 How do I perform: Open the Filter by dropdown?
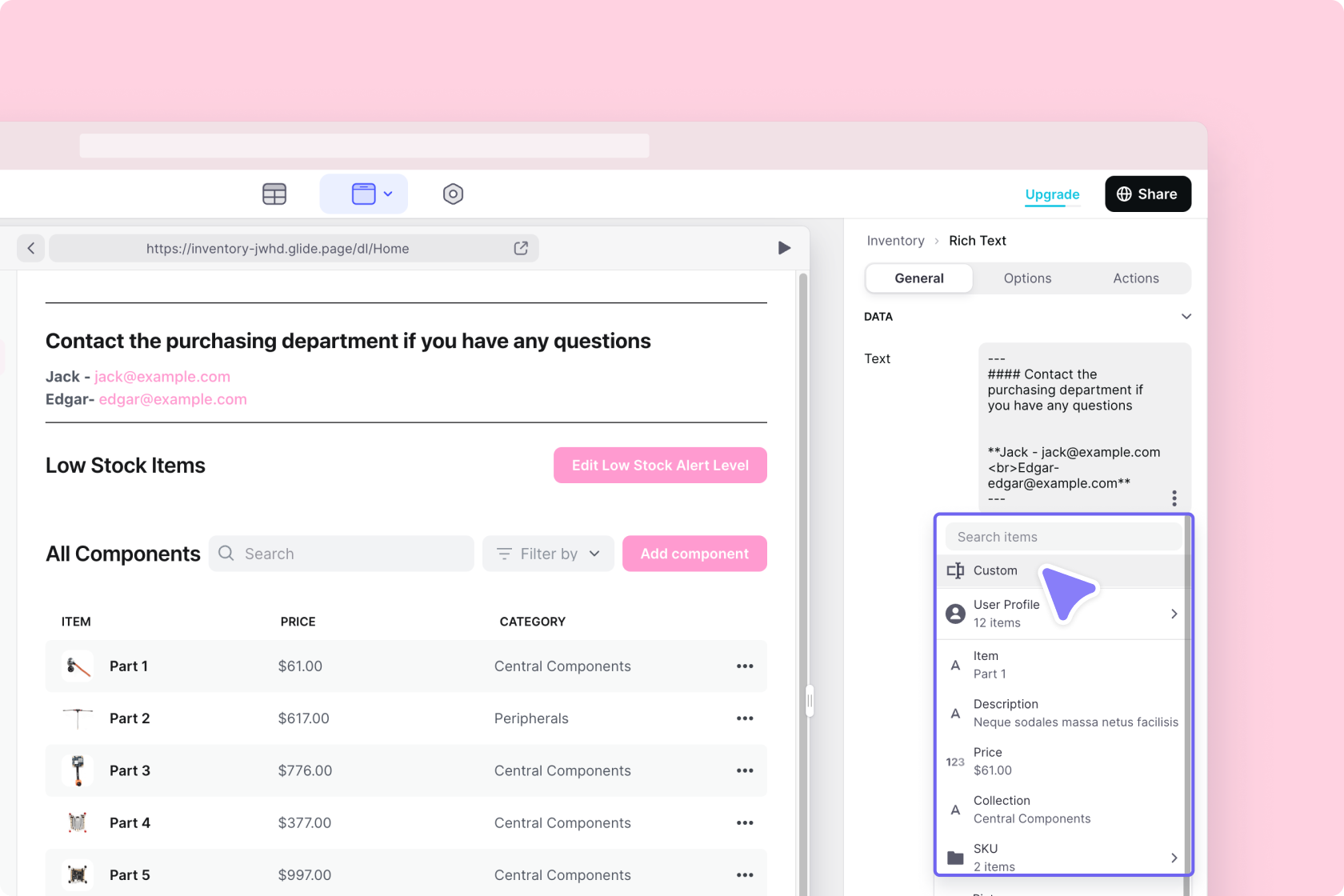click(548, 554)
